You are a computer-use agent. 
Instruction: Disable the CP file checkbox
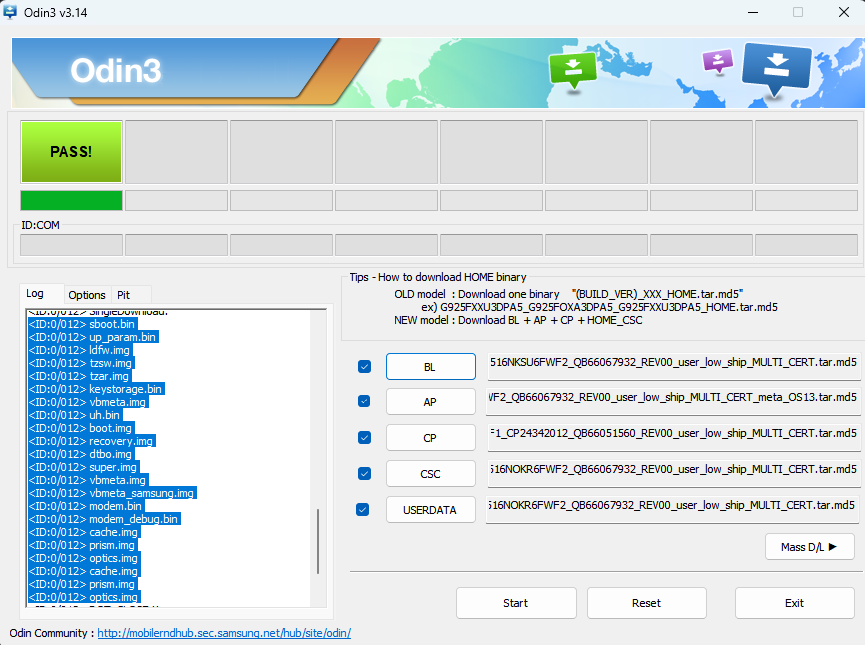tap(365, 438)
